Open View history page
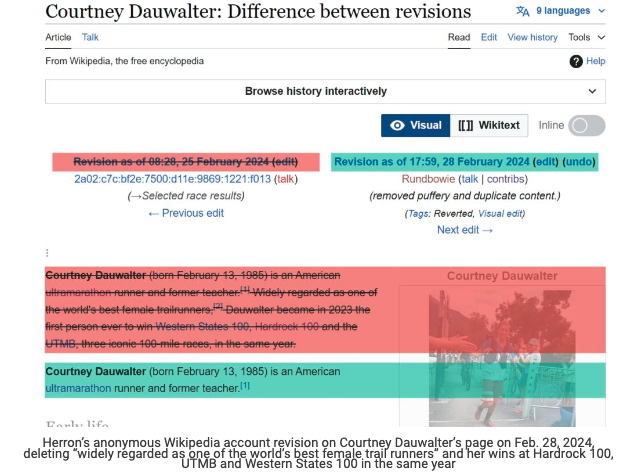The height and width of the screenshot is (476, 637). click(532, 37)
